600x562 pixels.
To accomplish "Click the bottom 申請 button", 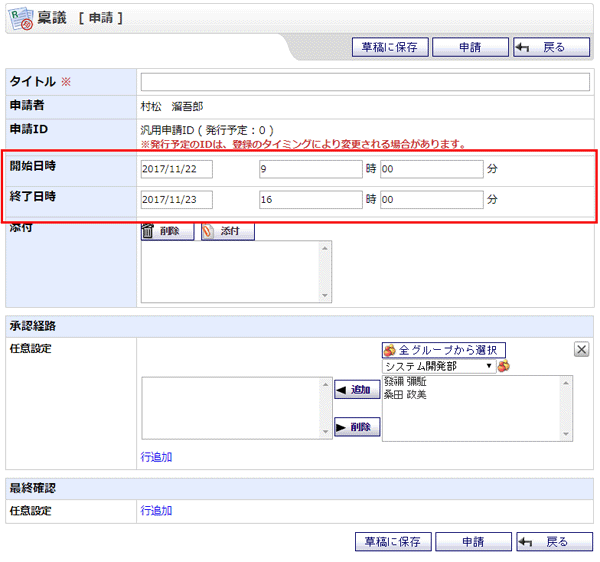I will (473, 542).
